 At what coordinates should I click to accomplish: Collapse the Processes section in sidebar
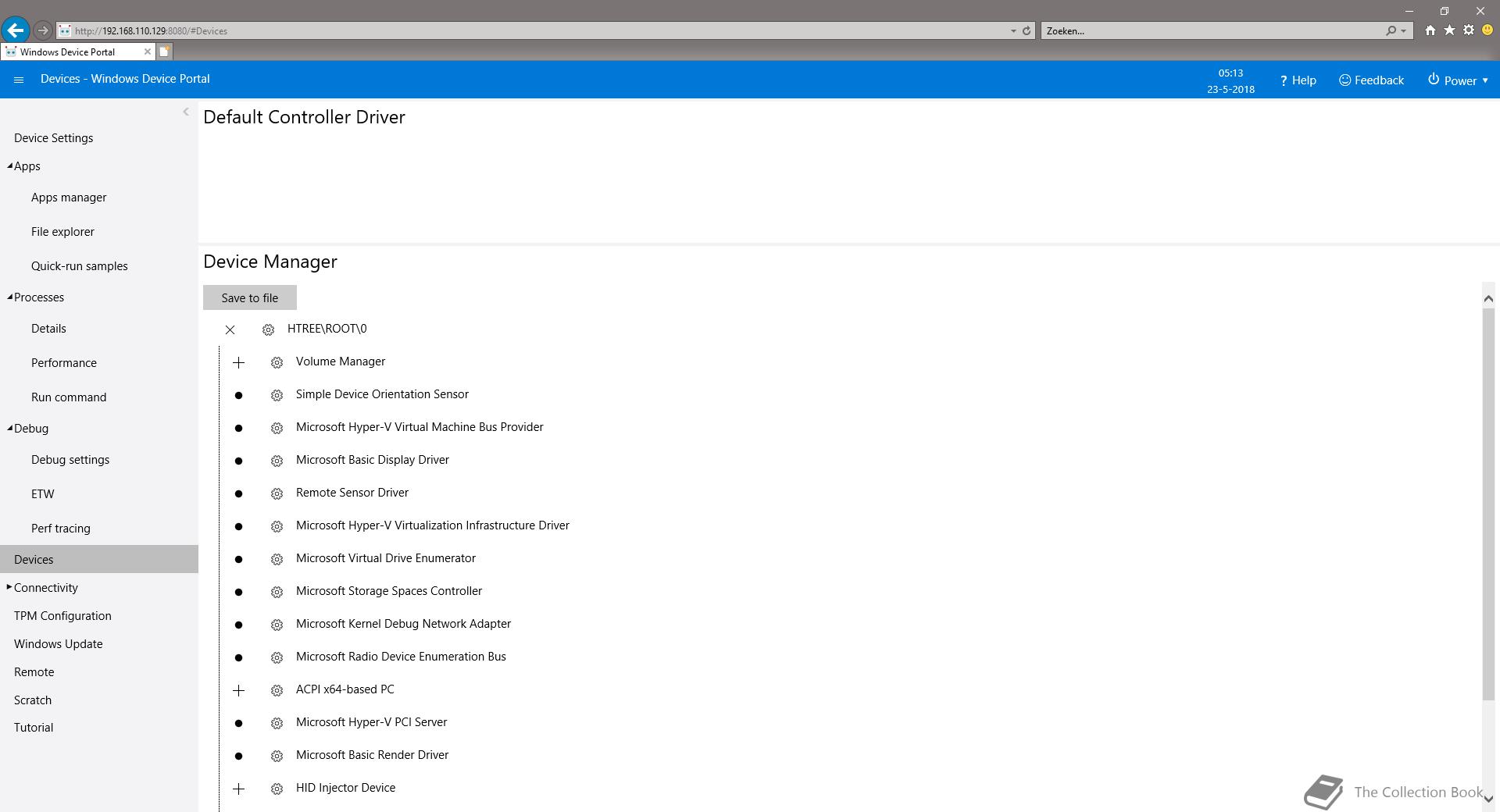pyautogui.click(x=9, y=297)
